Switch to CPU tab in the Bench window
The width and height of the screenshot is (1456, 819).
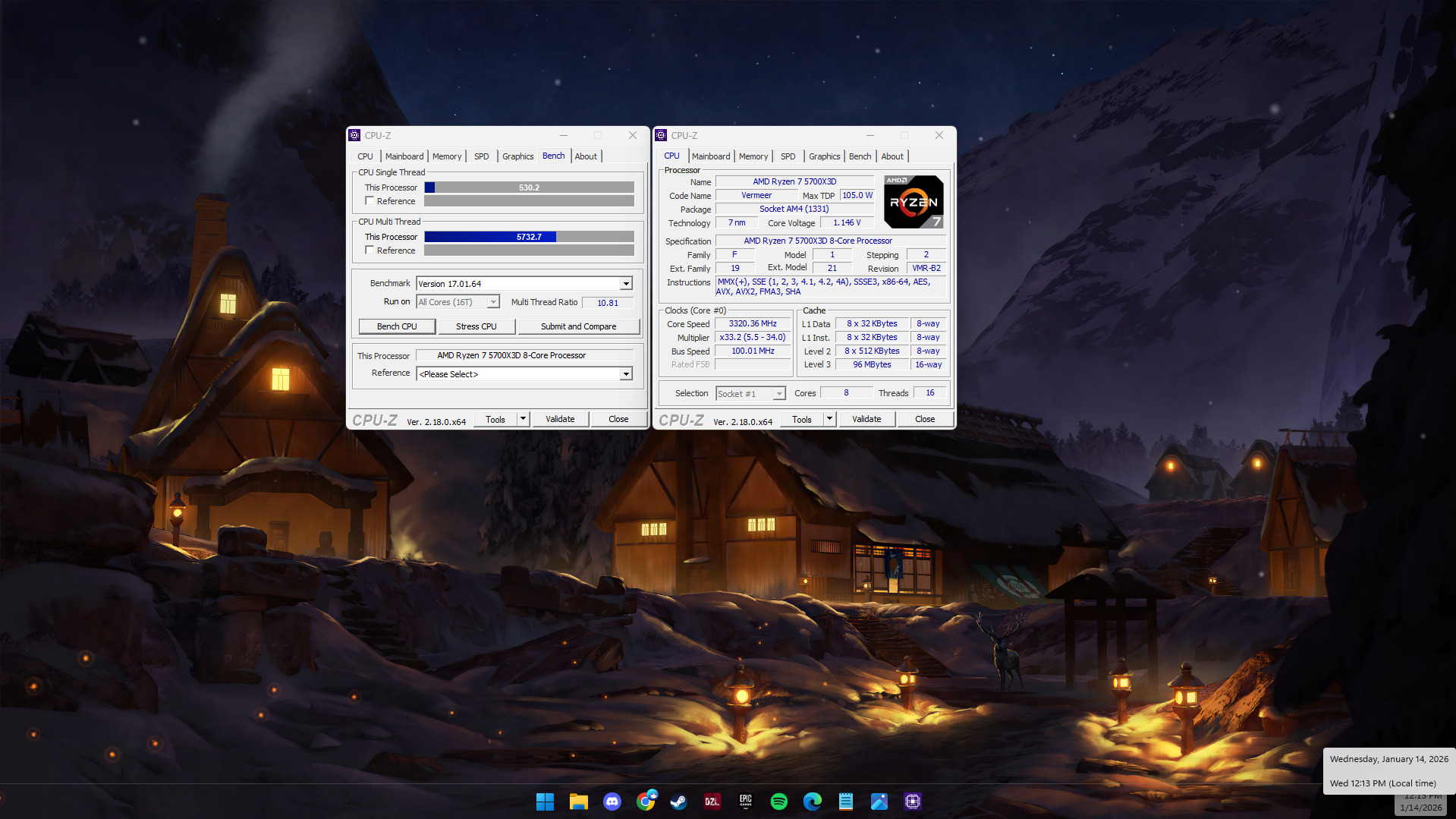[365, 156]
